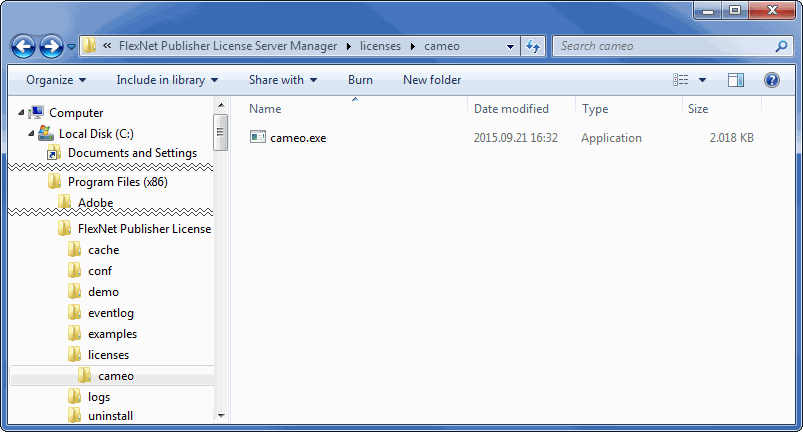Select Local Disk (C:) in tree
This screenshot has width=803, height=432.
tap(96, 134)
